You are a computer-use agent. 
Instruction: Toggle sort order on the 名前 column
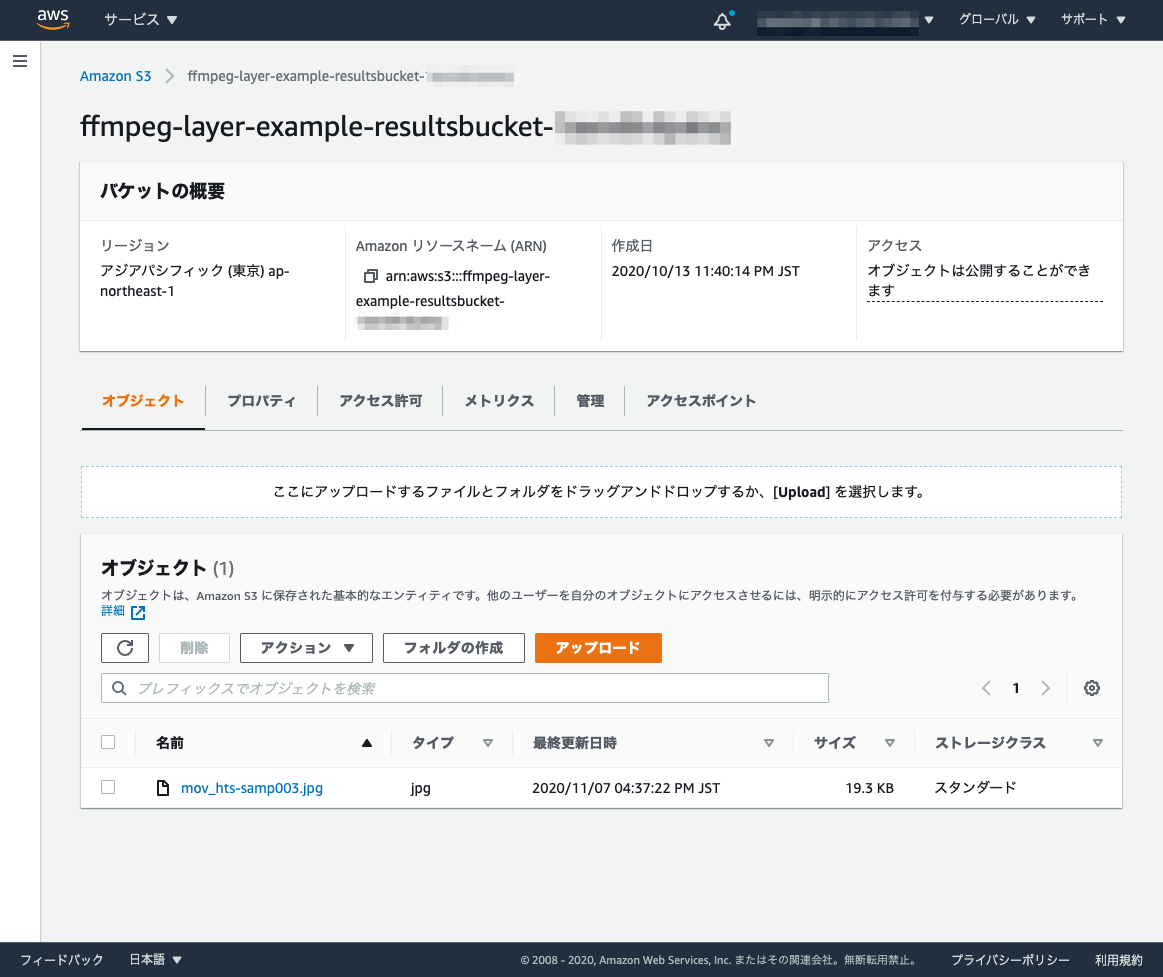coord(366,742)
